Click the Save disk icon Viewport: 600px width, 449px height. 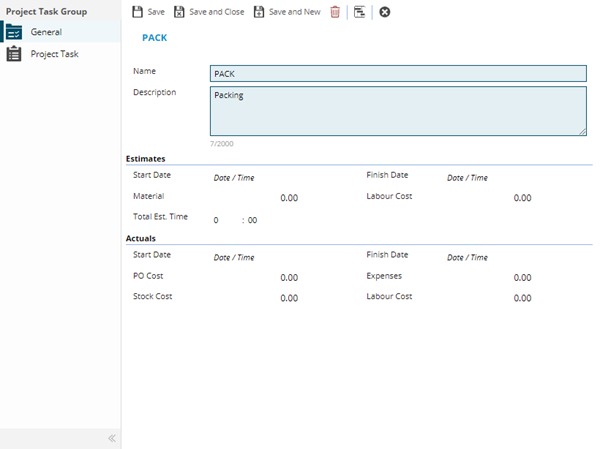click(x=138, y=12)
